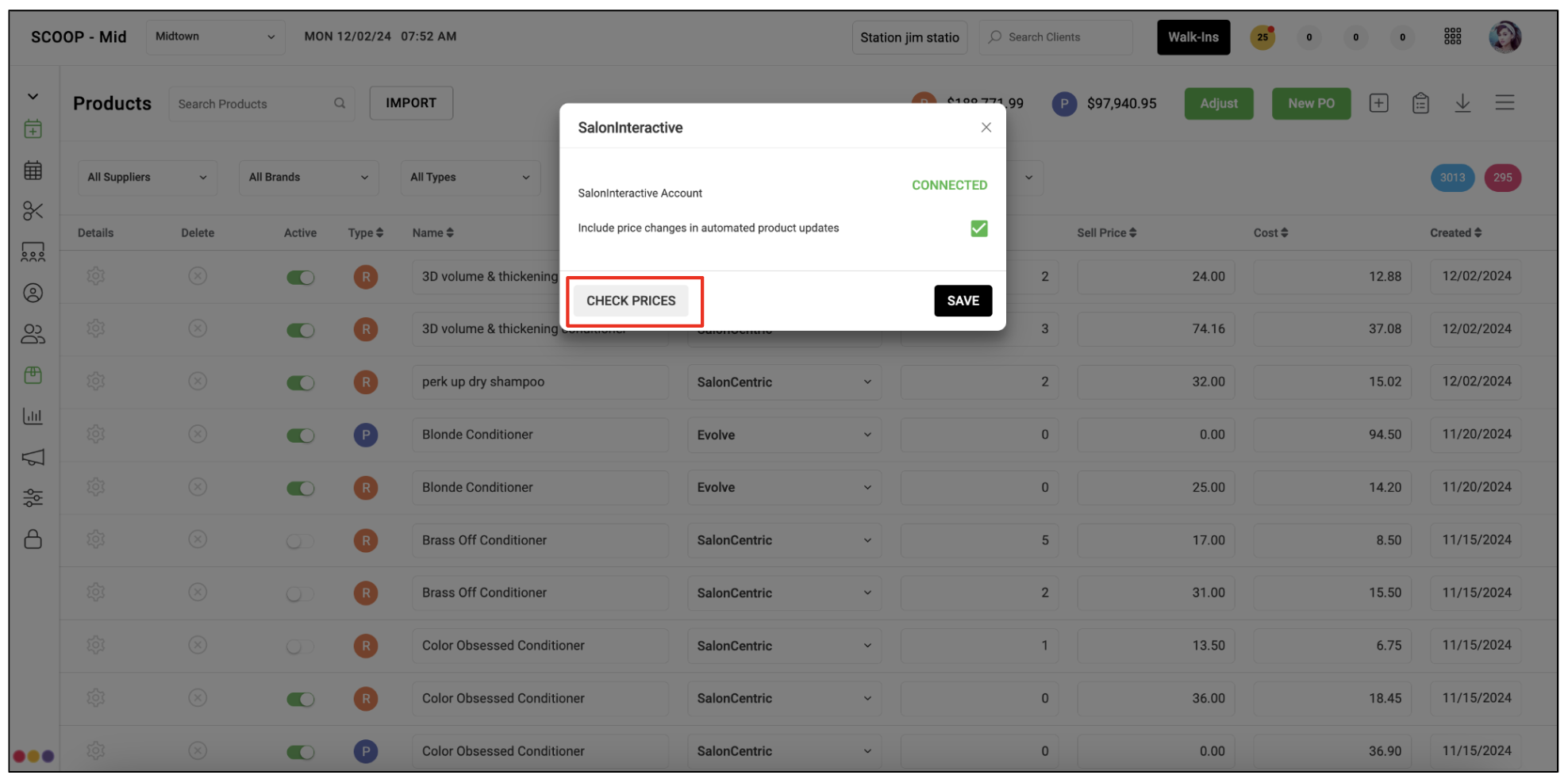Screen dimensions: 1568x779
Task: Open the products box sidebar icon
Action: tap(33, 374)
